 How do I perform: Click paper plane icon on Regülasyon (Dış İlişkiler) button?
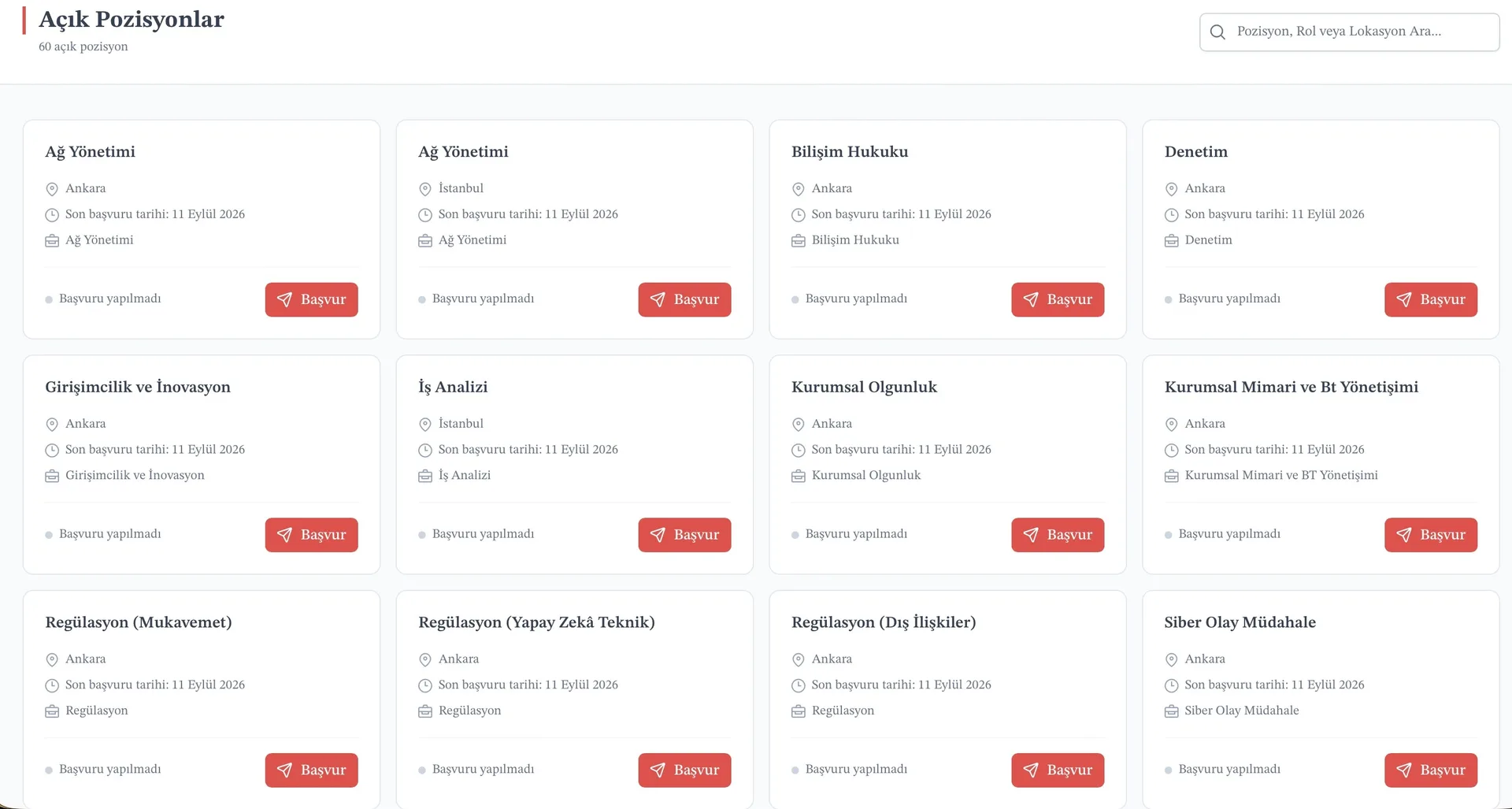coord(1030,770)
